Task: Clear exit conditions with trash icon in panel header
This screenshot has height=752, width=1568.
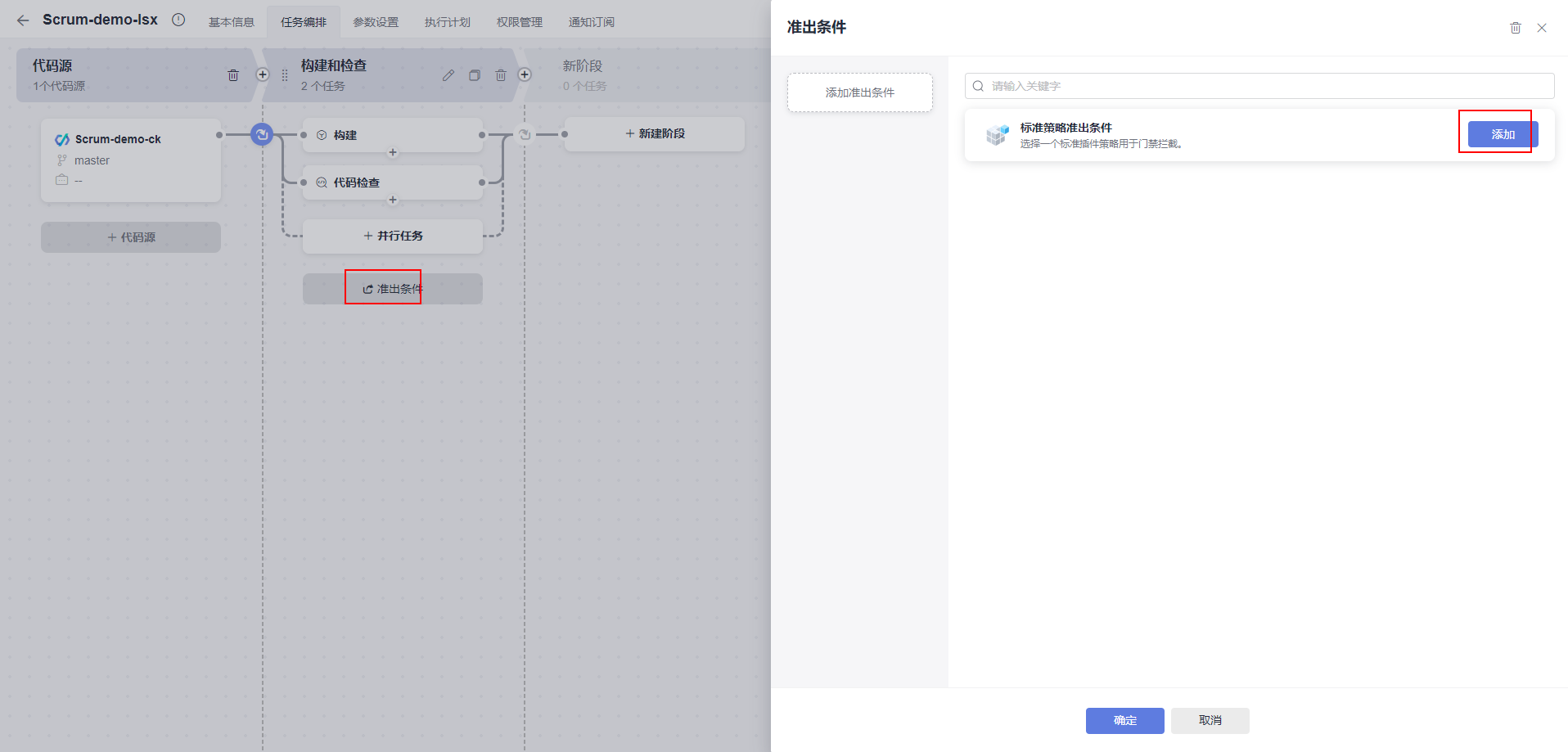Action: 1515,27
